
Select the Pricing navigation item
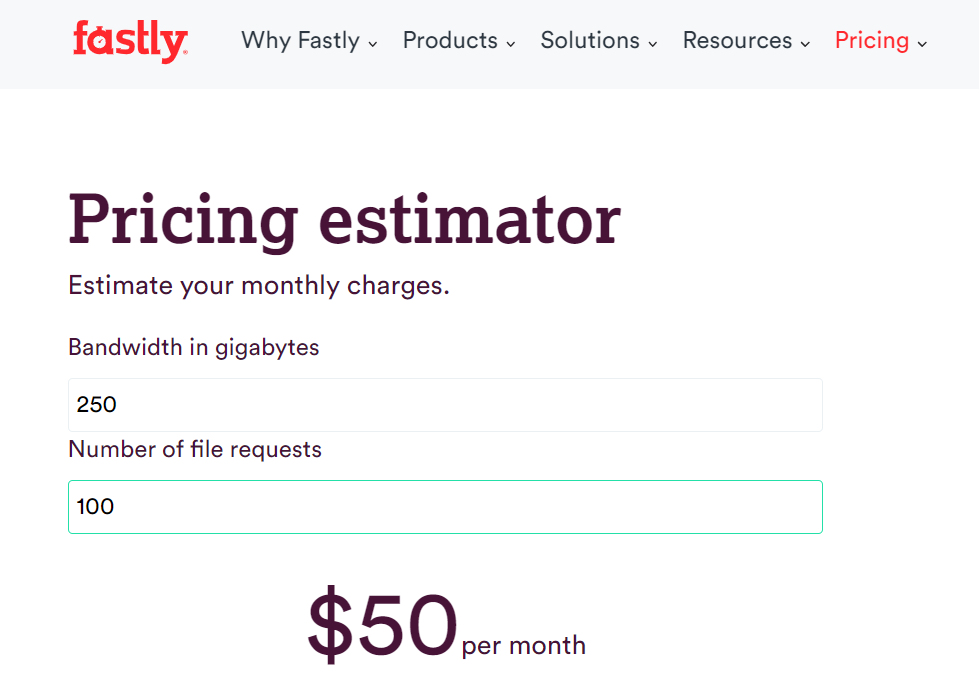872,41
